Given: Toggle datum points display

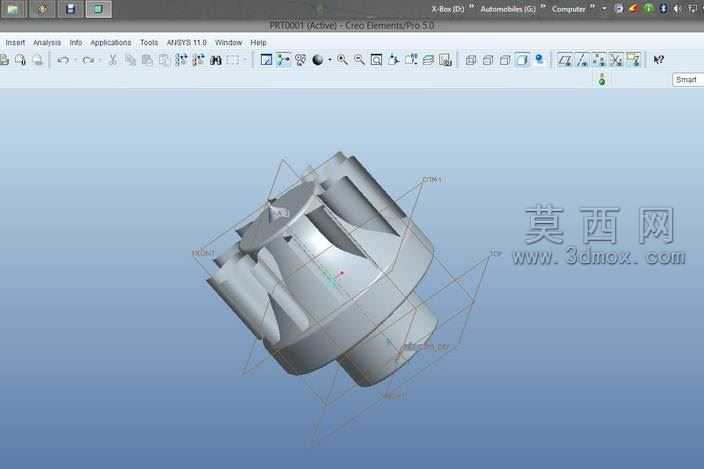Looking at the screenshot, I should 599,60.
